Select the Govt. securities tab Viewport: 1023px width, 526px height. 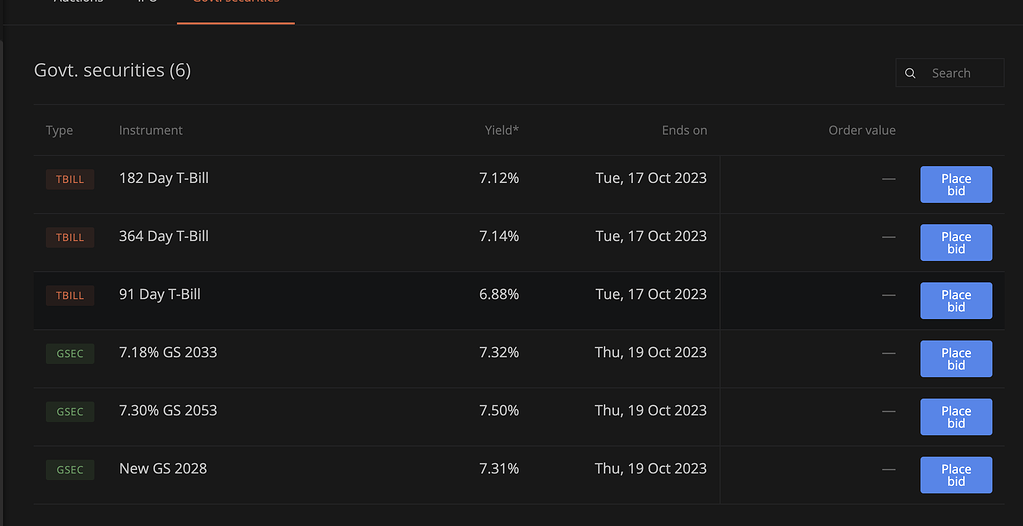[x=236, y=5]
